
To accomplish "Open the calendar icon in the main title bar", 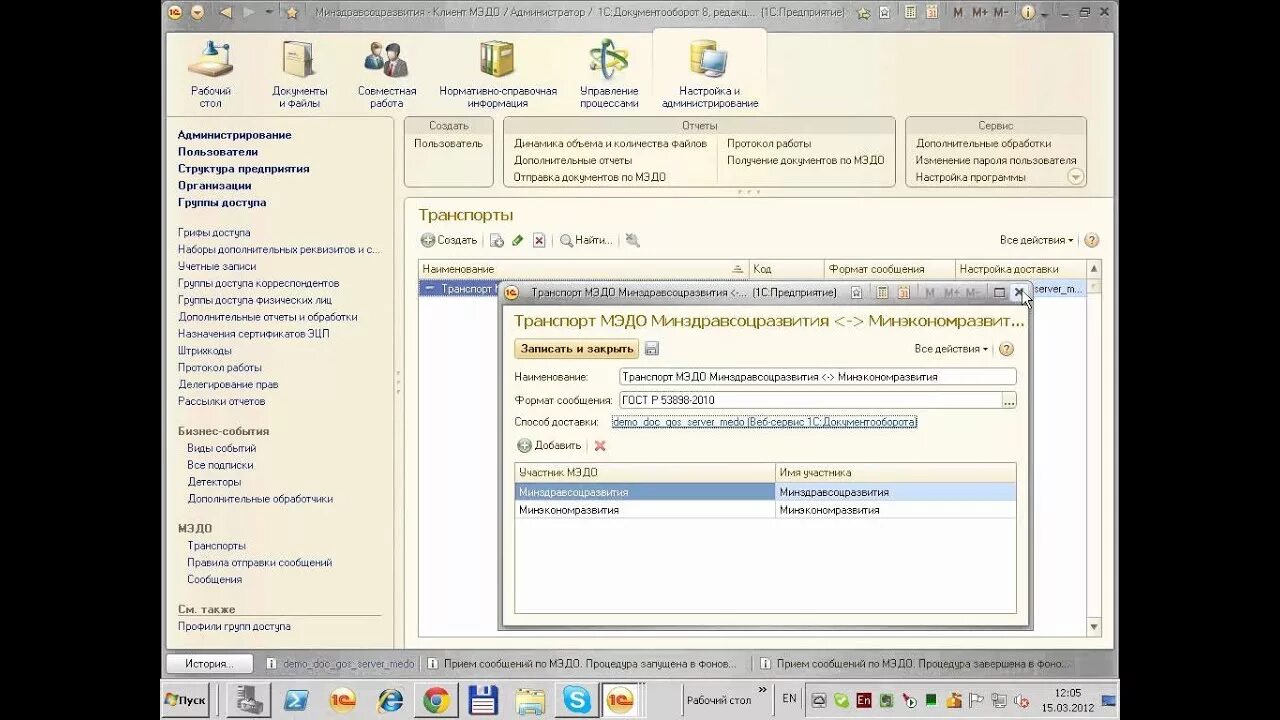I will tap(932, 12).
